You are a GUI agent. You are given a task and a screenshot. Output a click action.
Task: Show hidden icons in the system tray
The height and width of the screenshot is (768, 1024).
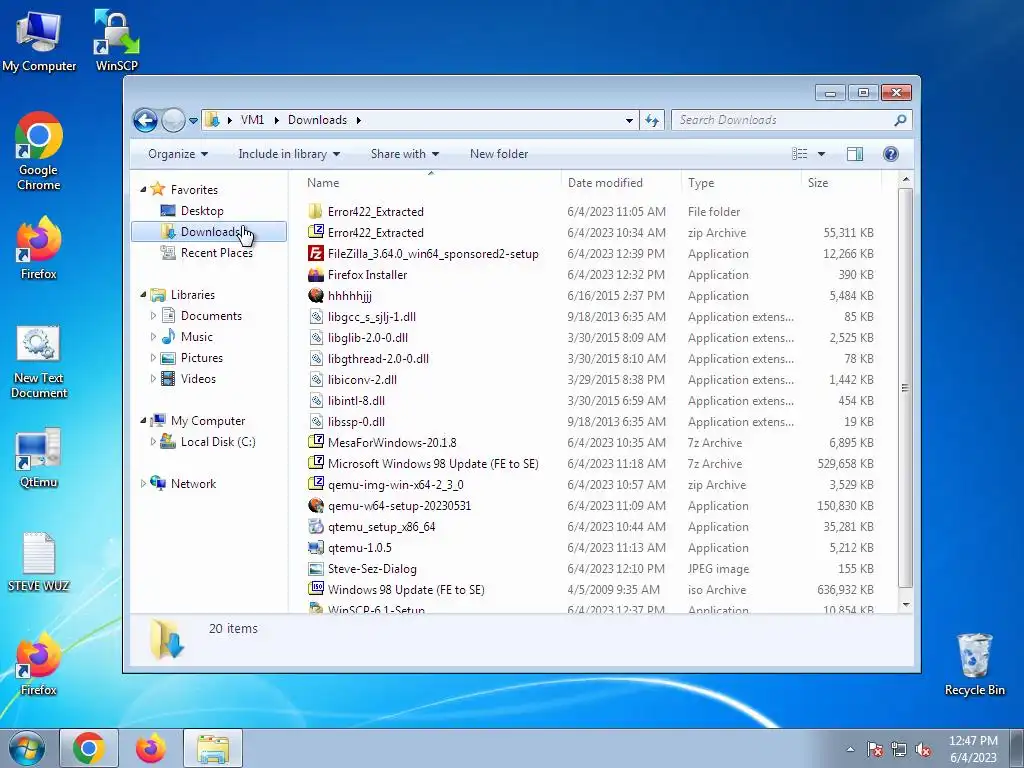pyautogui.click(x=850, y=750)
